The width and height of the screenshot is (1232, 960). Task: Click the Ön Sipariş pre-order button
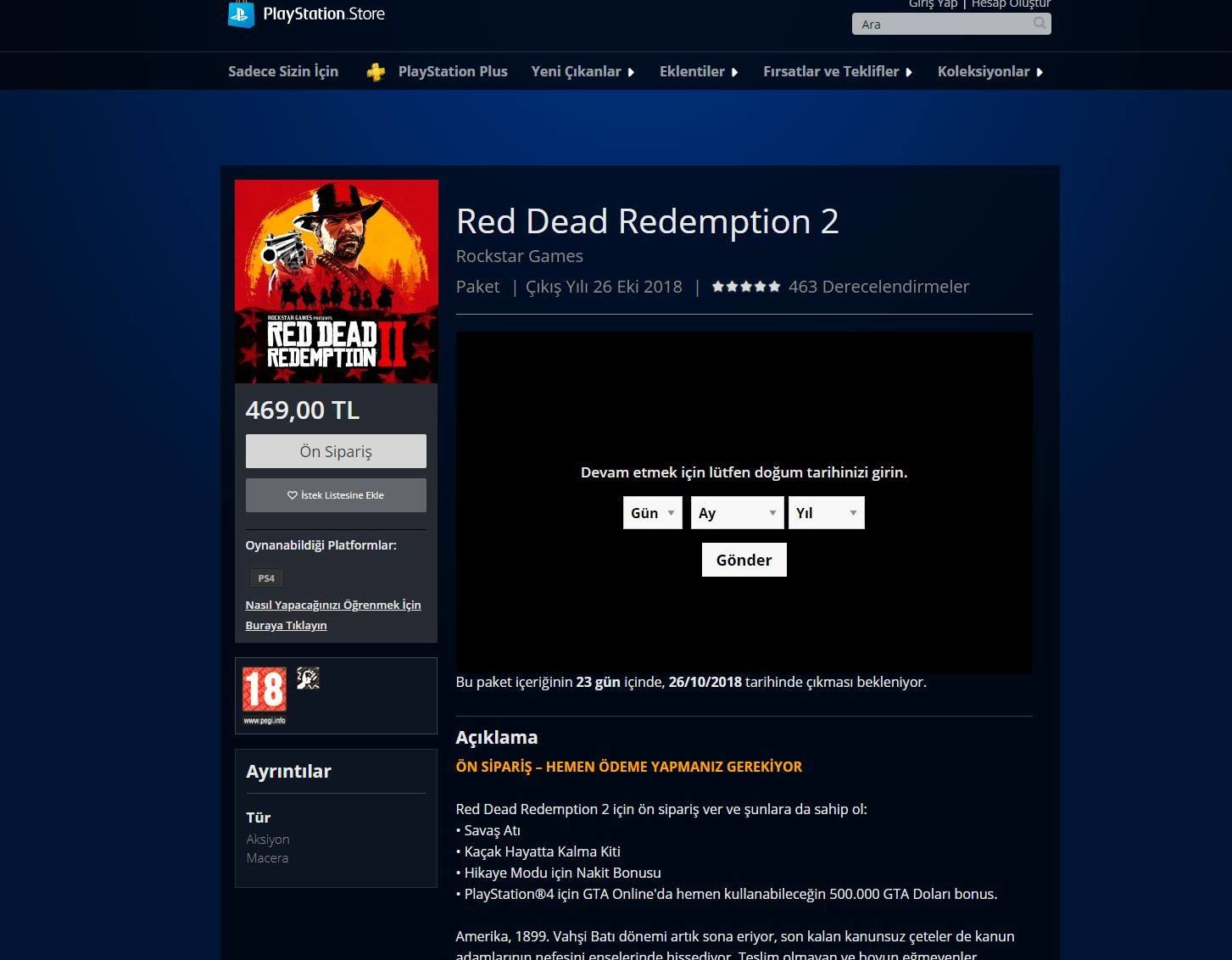(336, 451)
